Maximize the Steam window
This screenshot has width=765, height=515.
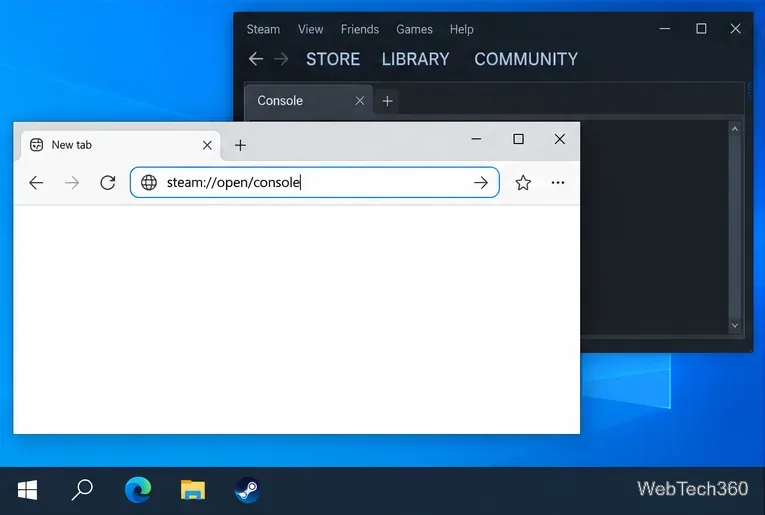[x=701, y=29]
